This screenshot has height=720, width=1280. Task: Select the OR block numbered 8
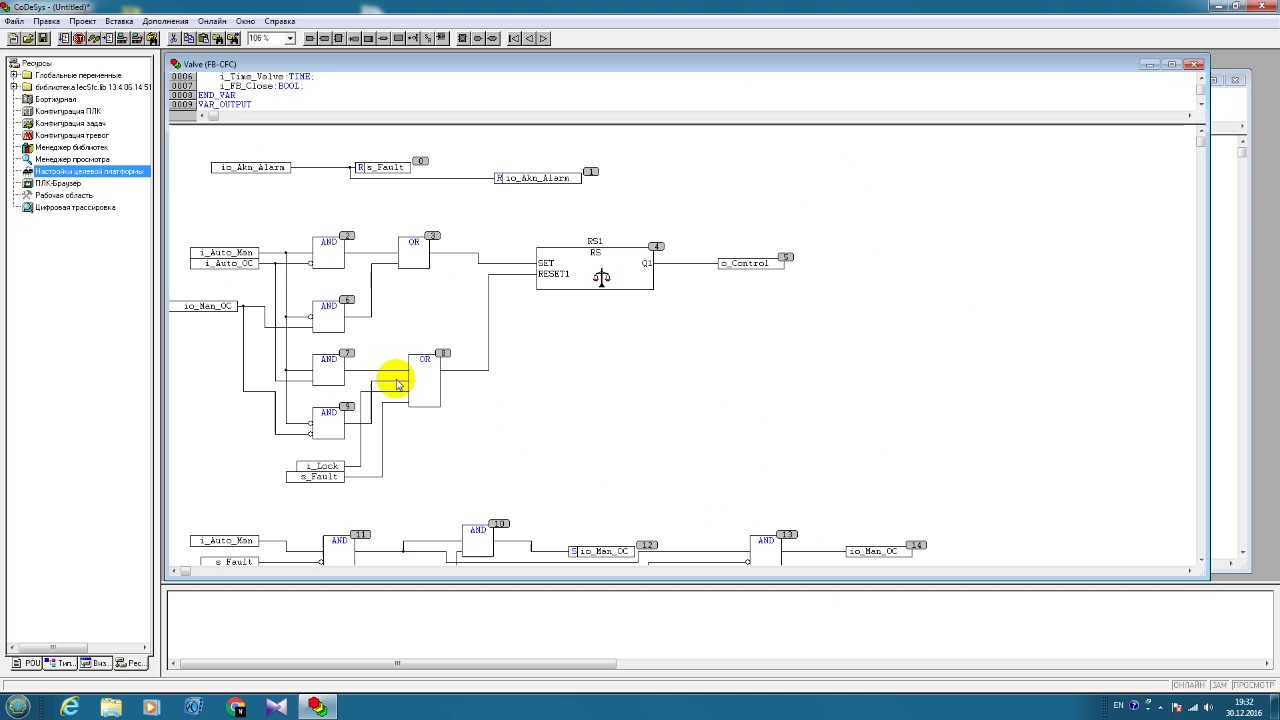(424, 380)
